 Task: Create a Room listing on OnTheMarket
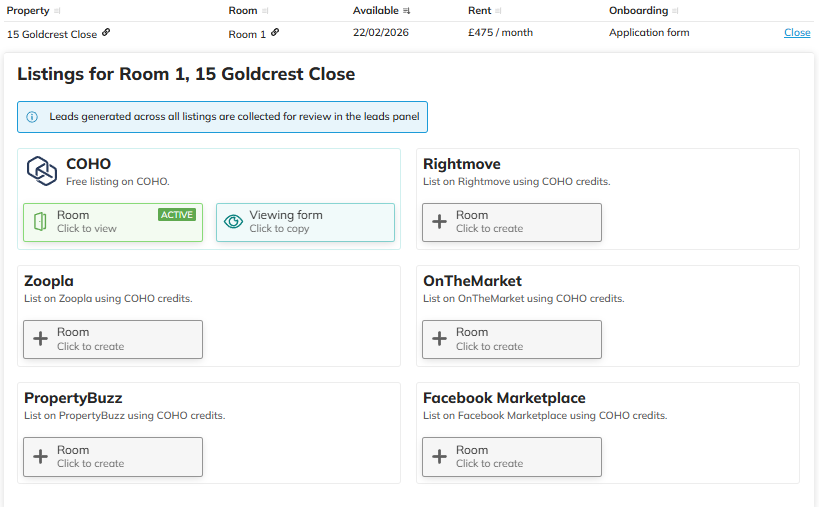[x=511, y=339]
